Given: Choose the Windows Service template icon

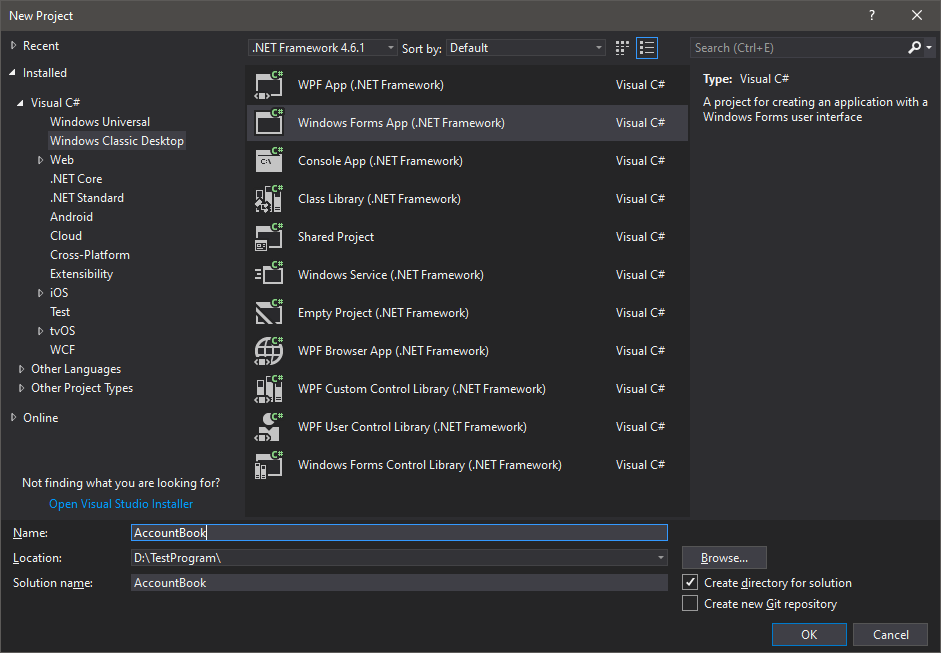Looking at the screenshot, I should pyautogui.click(x=269, y=275).
